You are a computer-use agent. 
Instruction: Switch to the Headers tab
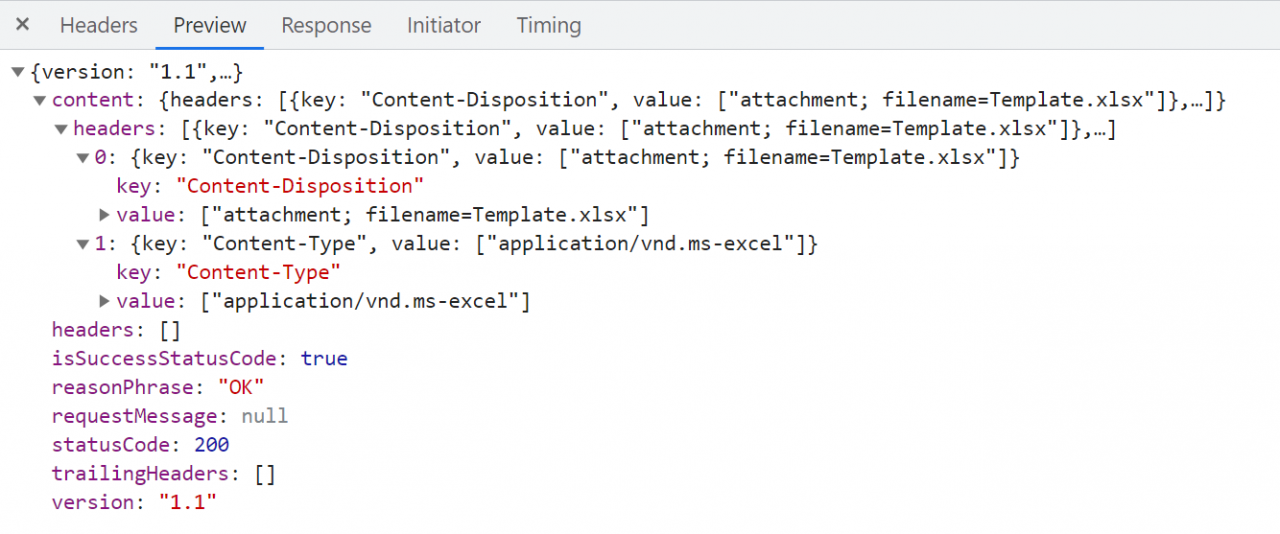click(x=99, y=26)
